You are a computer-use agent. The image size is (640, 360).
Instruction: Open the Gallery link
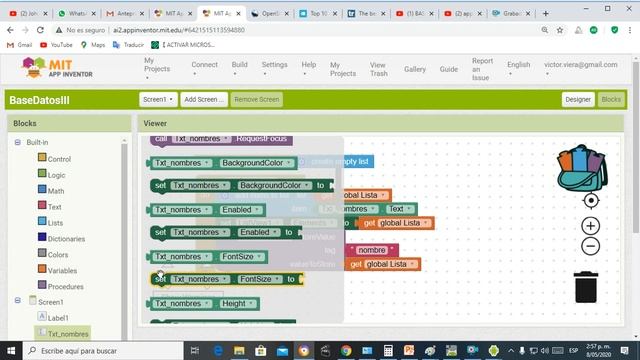pyautogui.click(x=415, y=69)
